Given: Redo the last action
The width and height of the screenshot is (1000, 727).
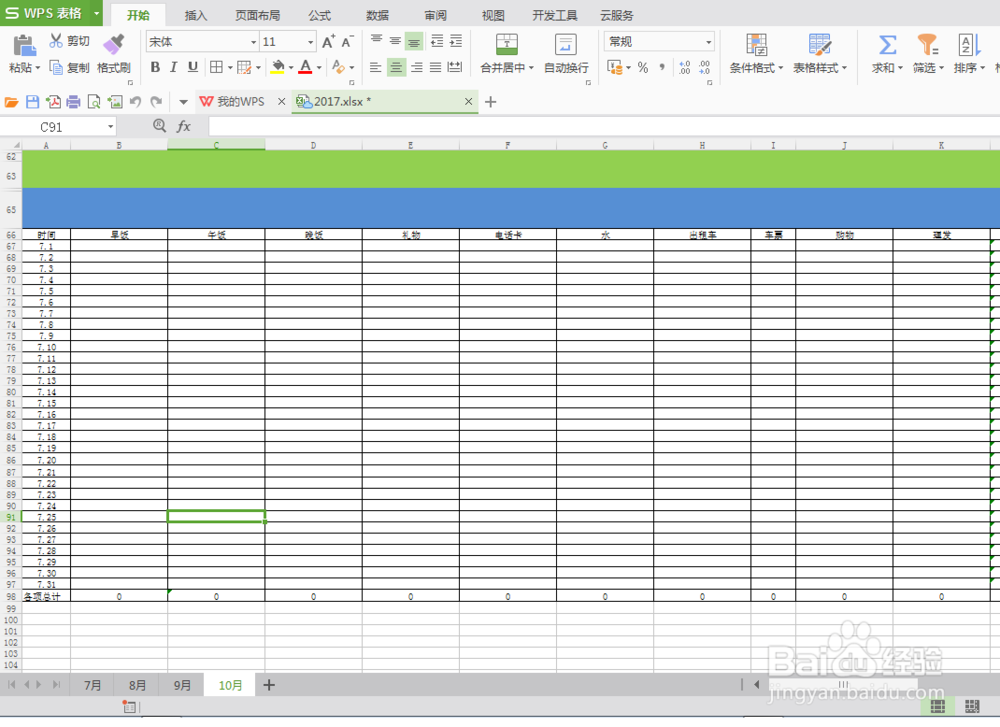Looking at the screenshot, I should coord(156,102).
